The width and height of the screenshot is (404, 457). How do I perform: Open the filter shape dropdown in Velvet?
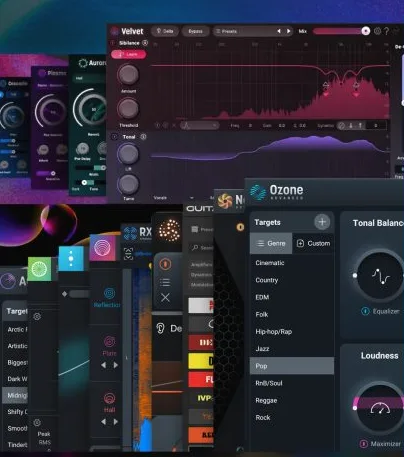click(x=200, y=126)
